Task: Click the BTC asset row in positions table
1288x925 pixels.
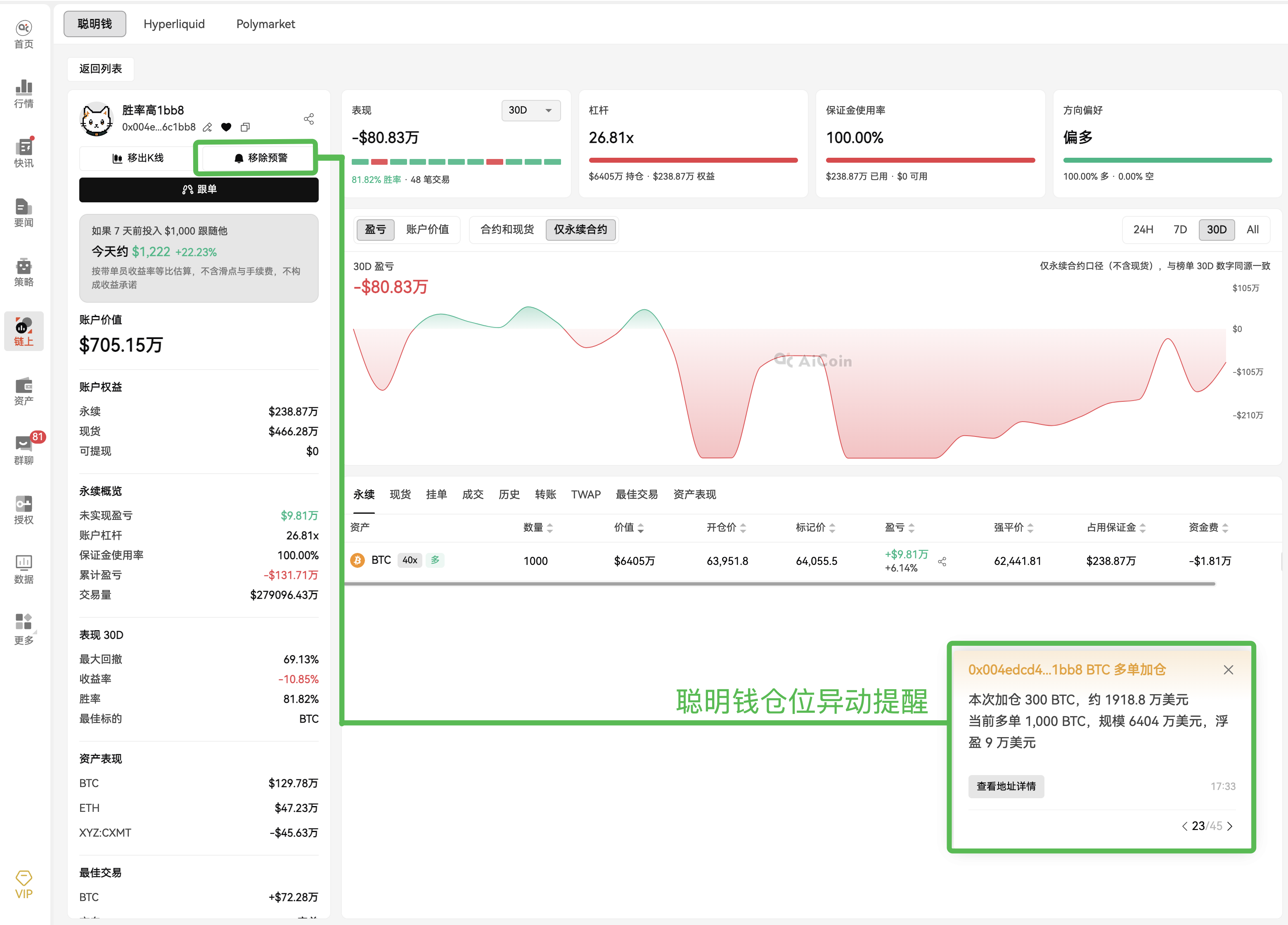Action: 812,561
